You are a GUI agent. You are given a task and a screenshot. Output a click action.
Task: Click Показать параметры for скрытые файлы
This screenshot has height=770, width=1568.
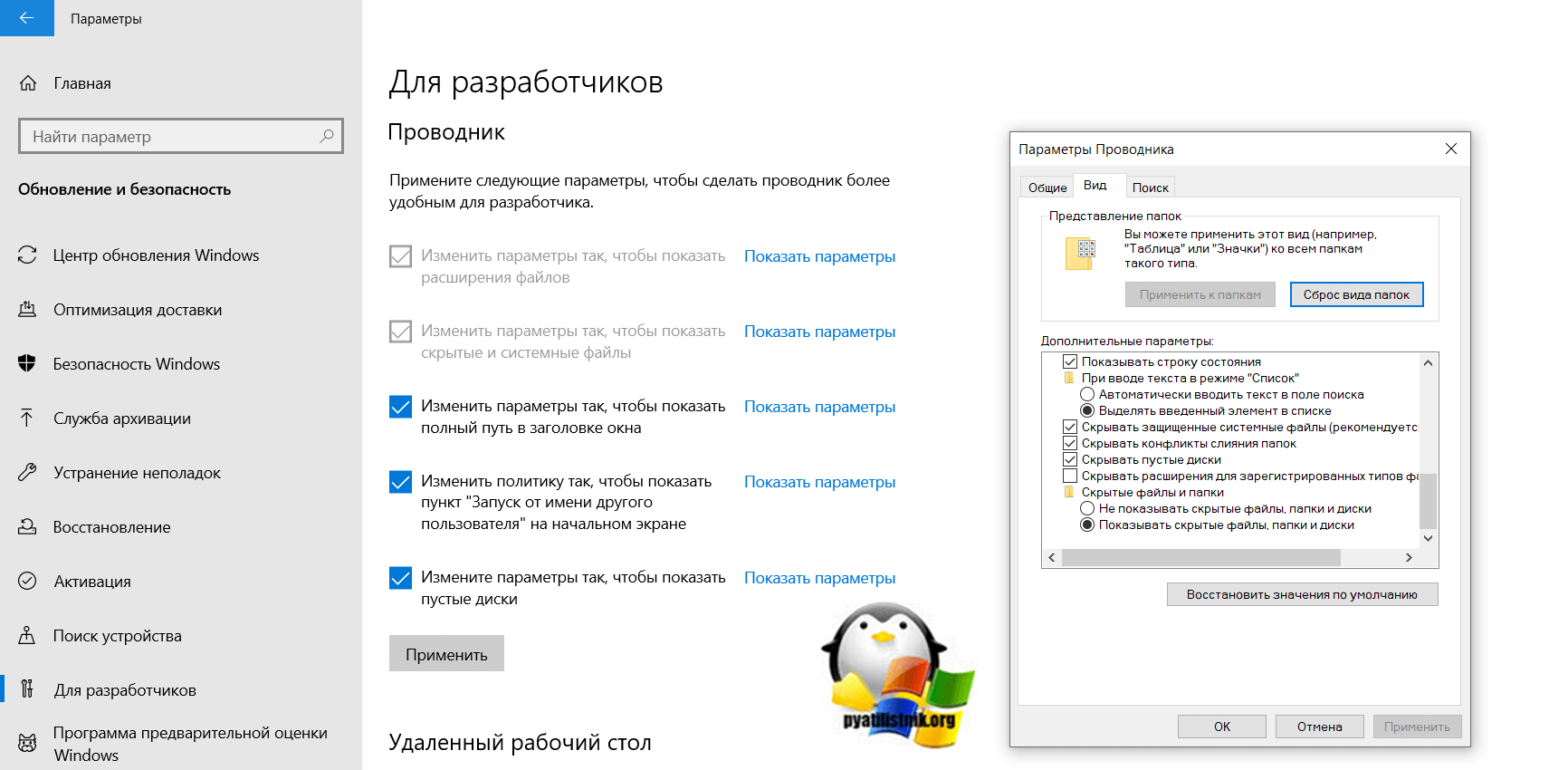click(x=819, y=332)
